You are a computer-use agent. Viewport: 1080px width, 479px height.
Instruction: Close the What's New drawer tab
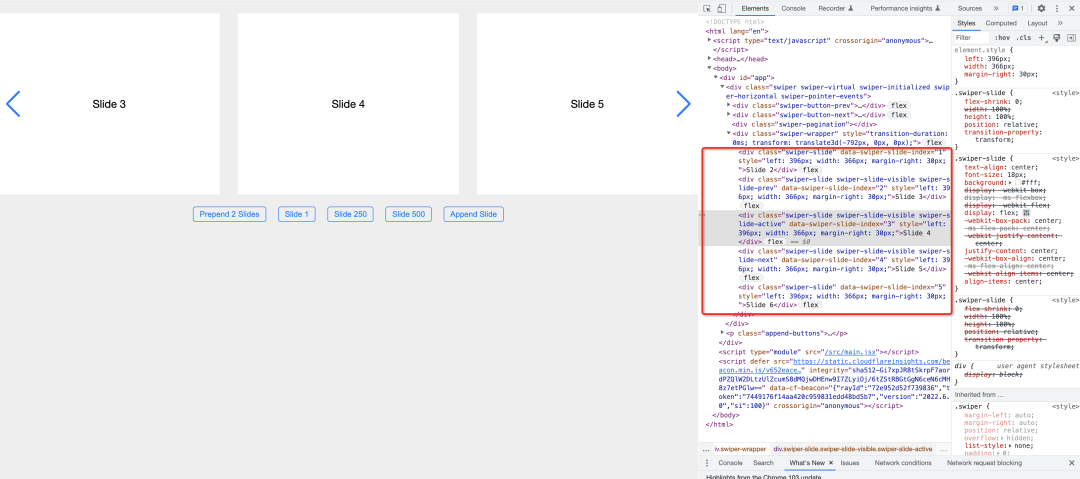(831, 462)
